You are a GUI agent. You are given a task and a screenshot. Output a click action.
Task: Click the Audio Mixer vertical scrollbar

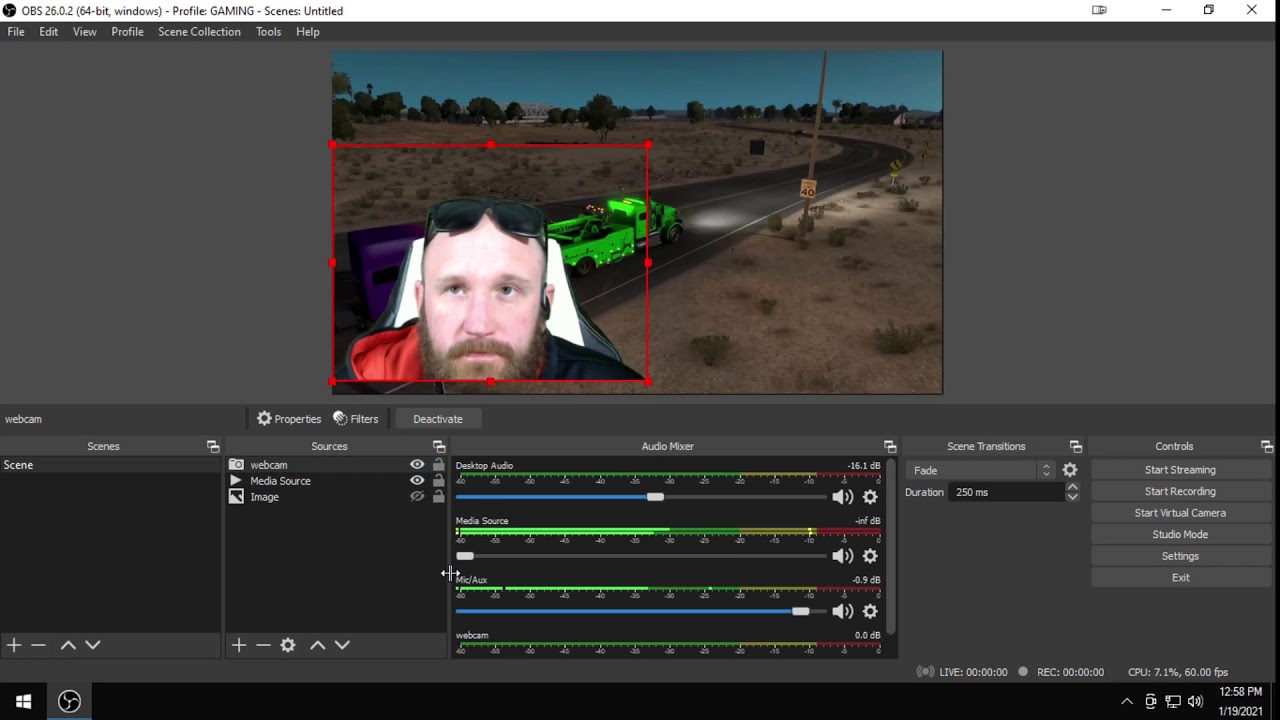pyautogui.click(x=890, y=547)
